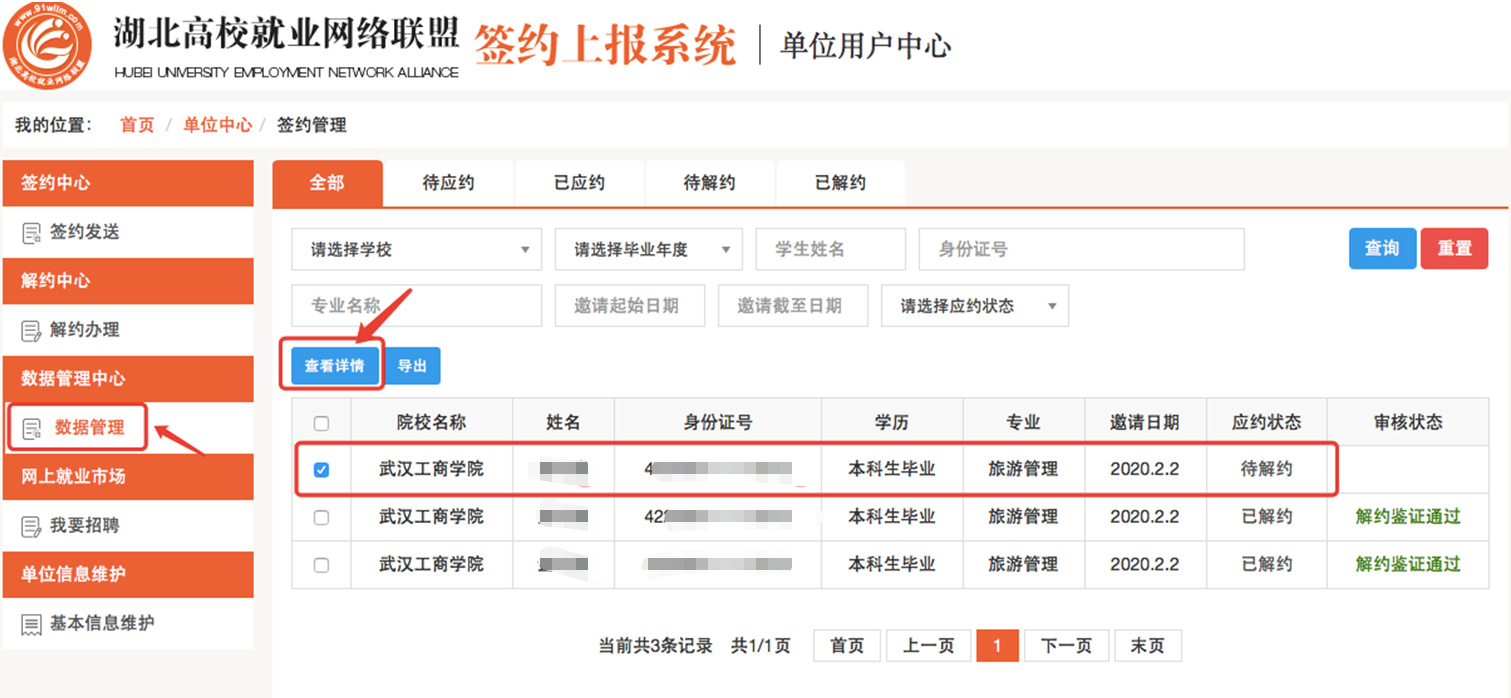The image size is (1511, 698).
Task: Click the document icon beside 我要招聘
Action: 32,527
